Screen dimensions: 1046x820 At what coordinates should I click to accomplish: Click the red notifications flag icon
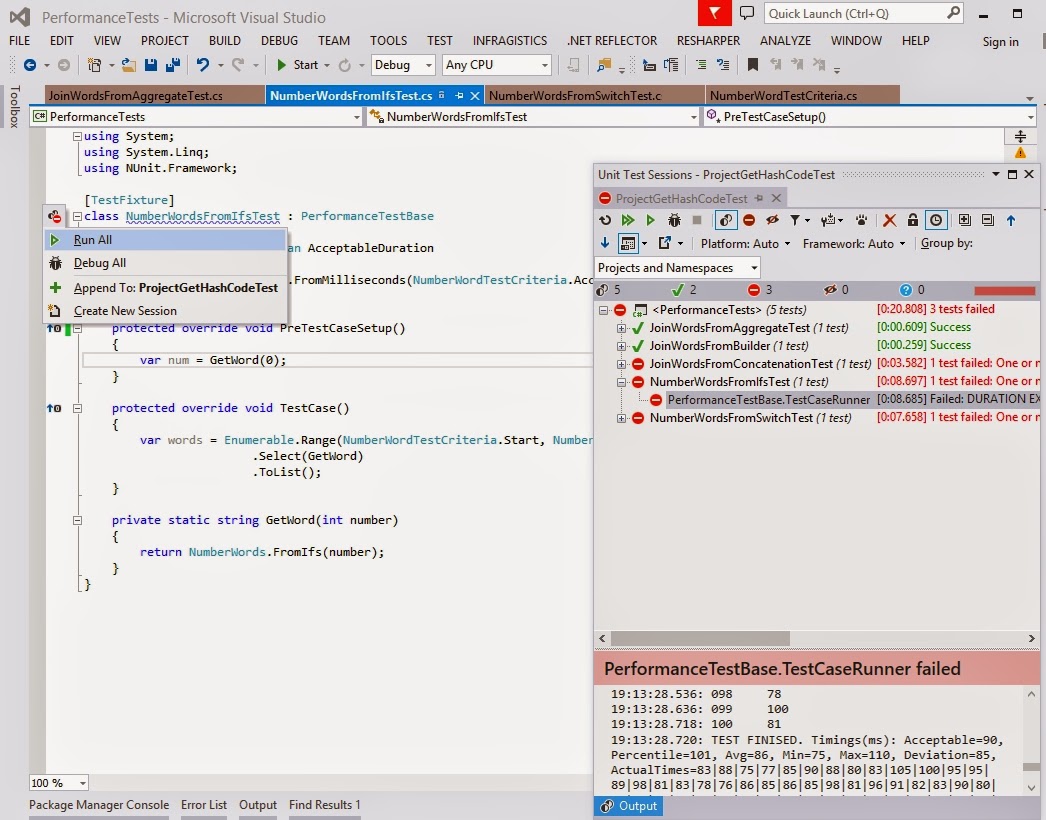coord(714,13)
